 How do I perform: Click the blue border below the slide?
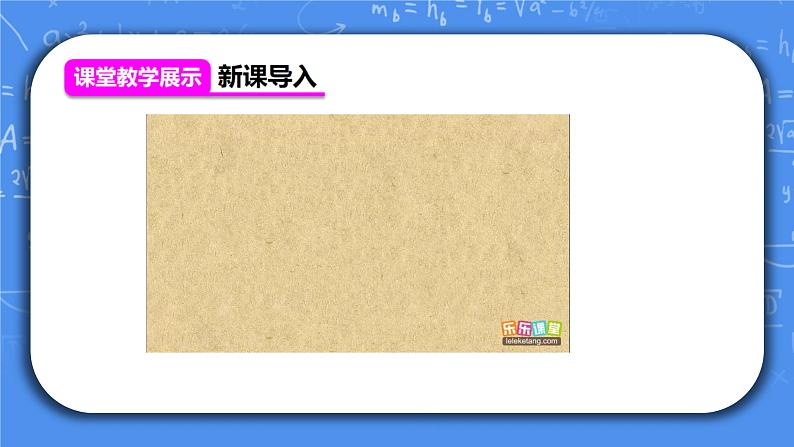tap(397, 436)
